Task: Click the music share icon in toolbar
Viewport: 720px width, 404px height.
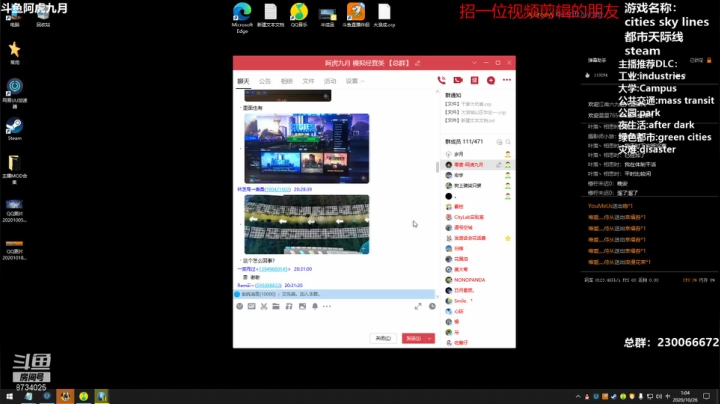Action: 289,306
